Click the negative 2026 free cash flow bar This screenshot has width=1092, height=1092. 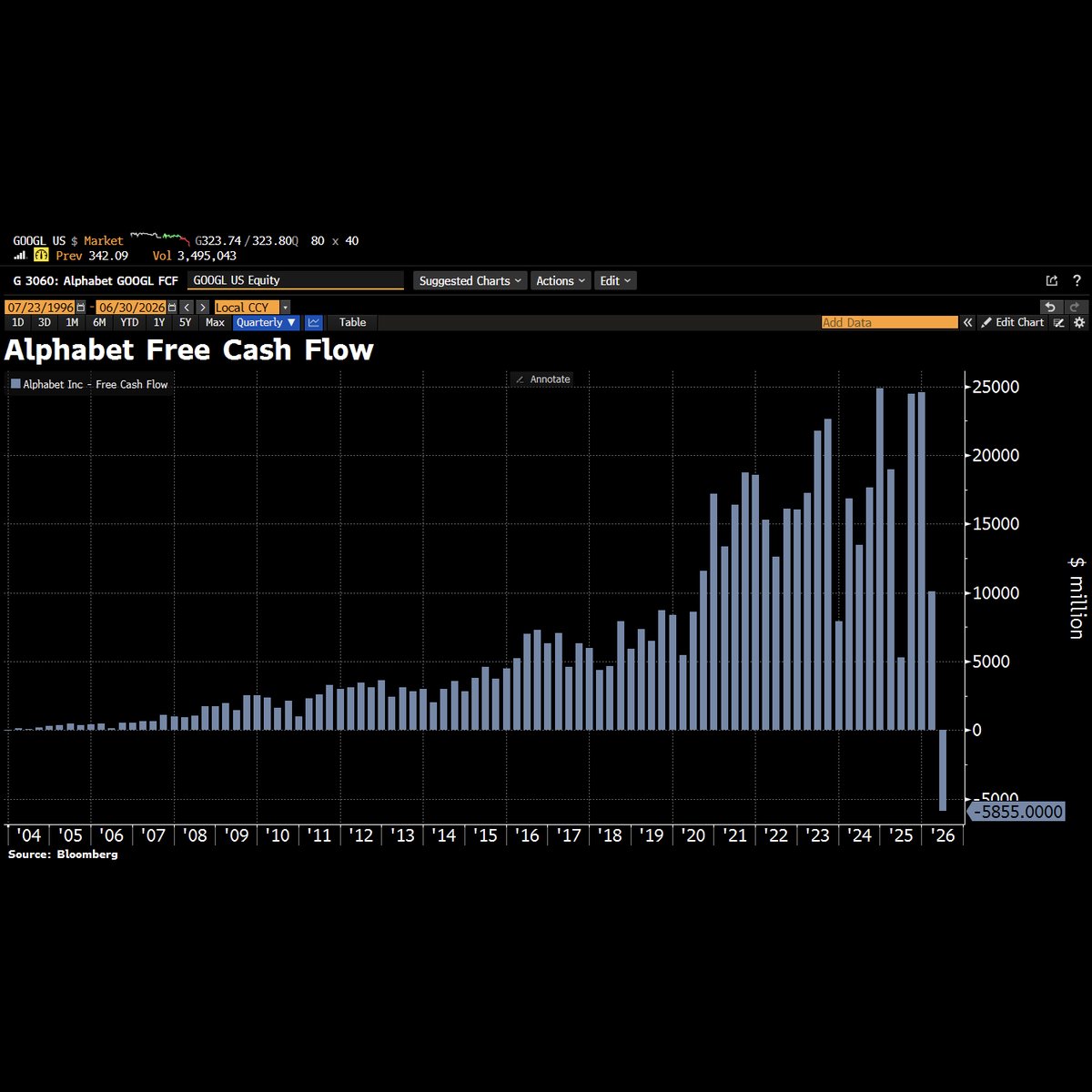[x=943, y=770]
